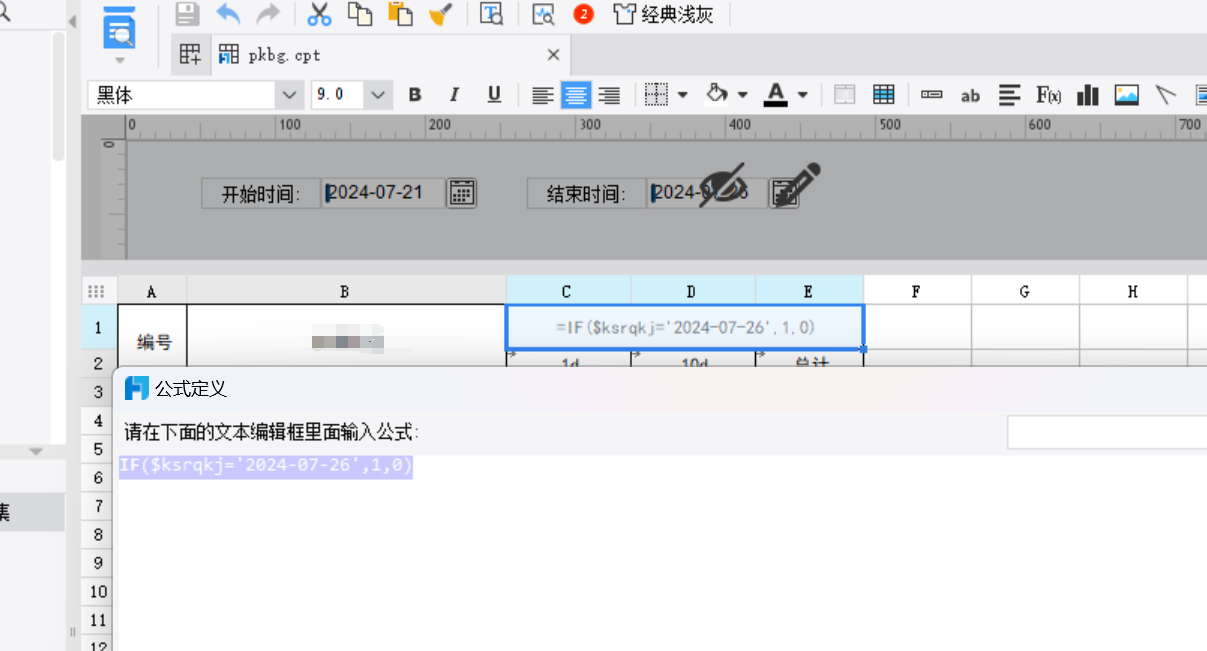Insert plain text with the ab icon

coord(970,96)
